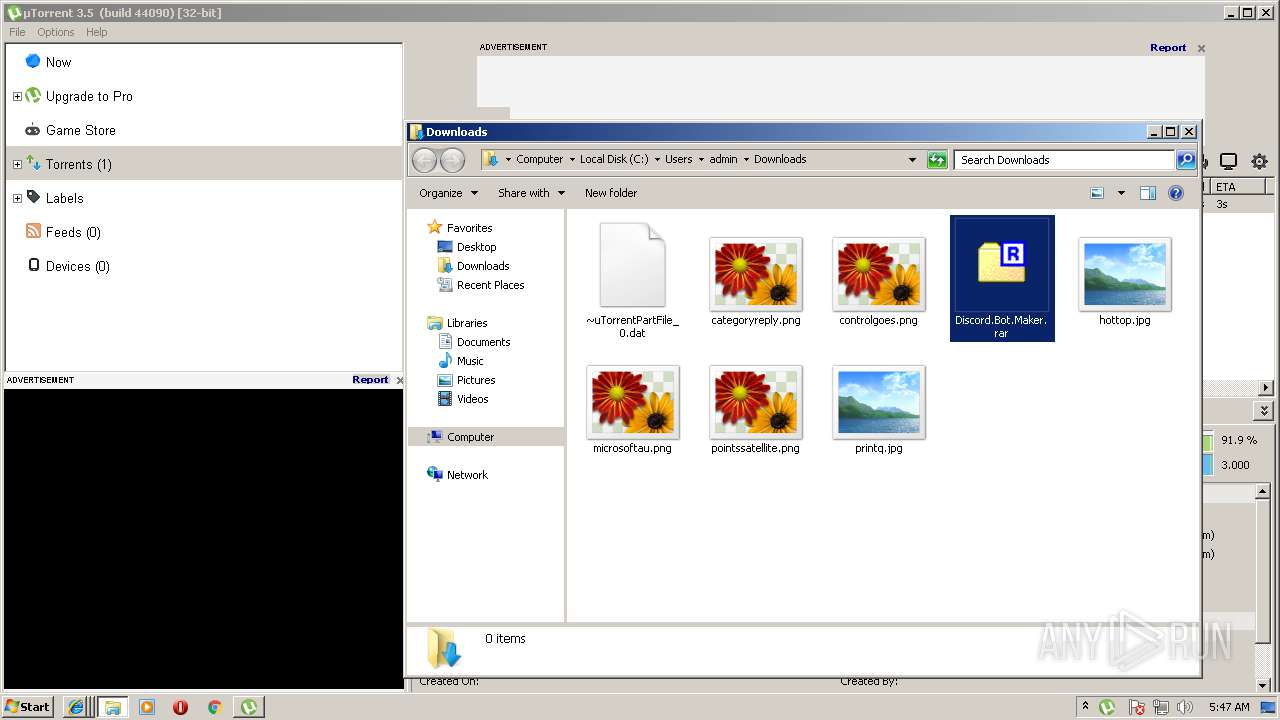Viewport: 1280px width, 720px height.
Task: Click admin breadcrumb segment
Action: pos(723,159)
